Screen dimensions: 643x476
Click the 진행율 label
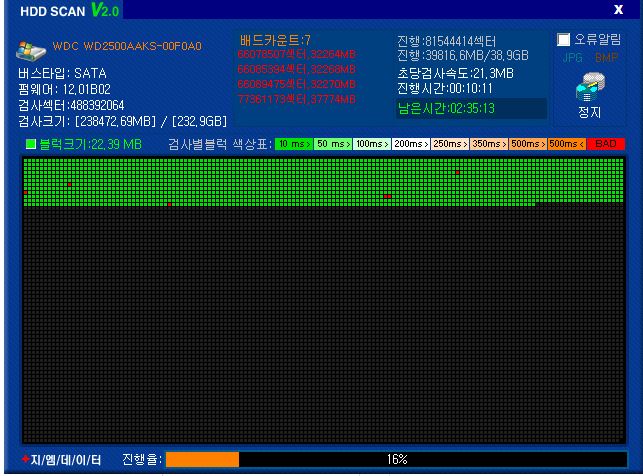(x=142, y=459)
